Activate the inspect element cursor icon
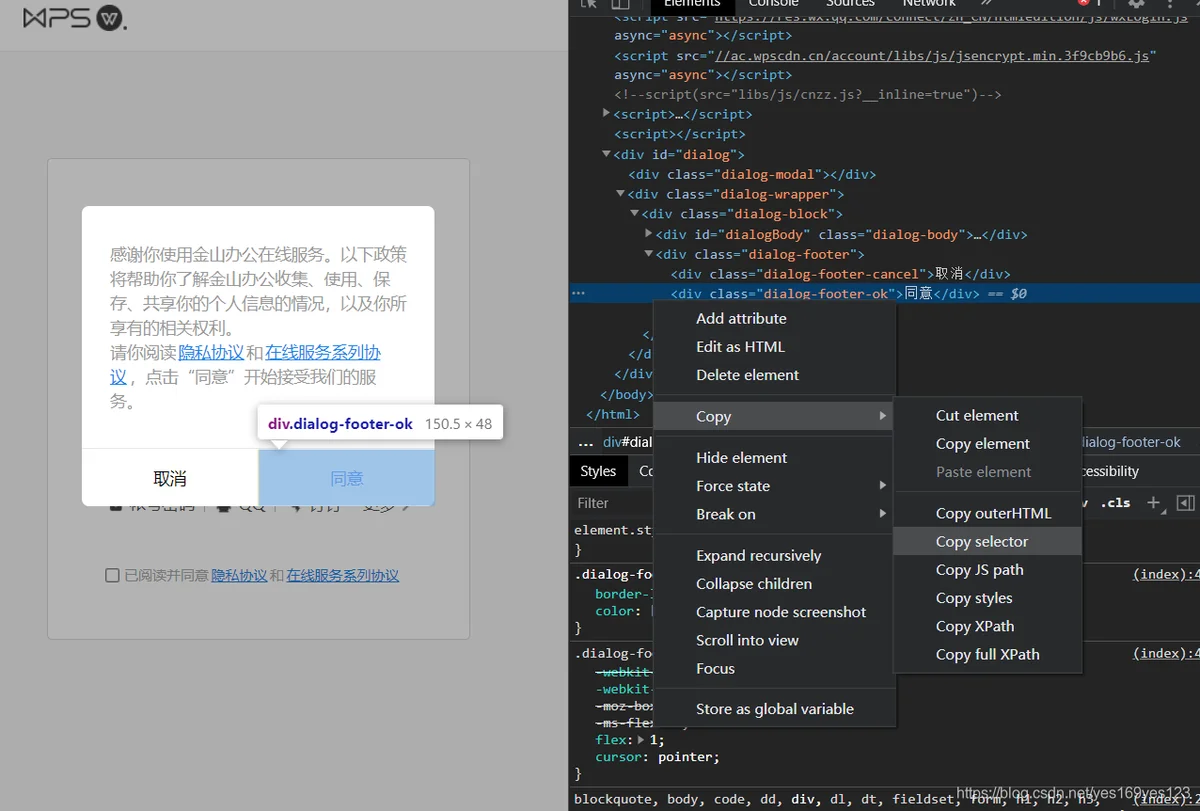Image resolution: width=1200 pixels, height=811 pixels. click(x=588, y=4)
